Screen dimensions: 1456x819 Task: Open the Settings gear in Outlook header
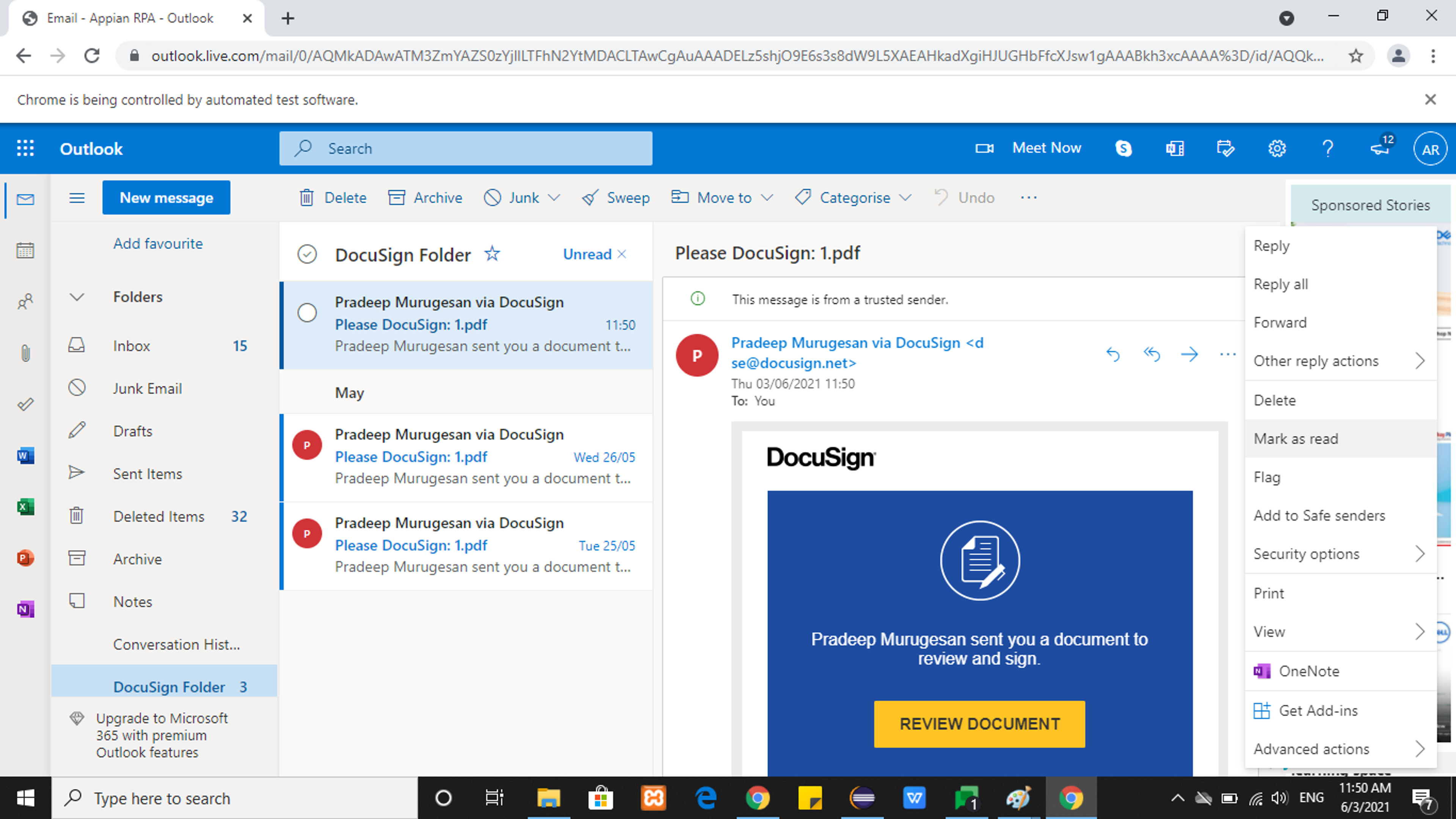click(1277, 148)
